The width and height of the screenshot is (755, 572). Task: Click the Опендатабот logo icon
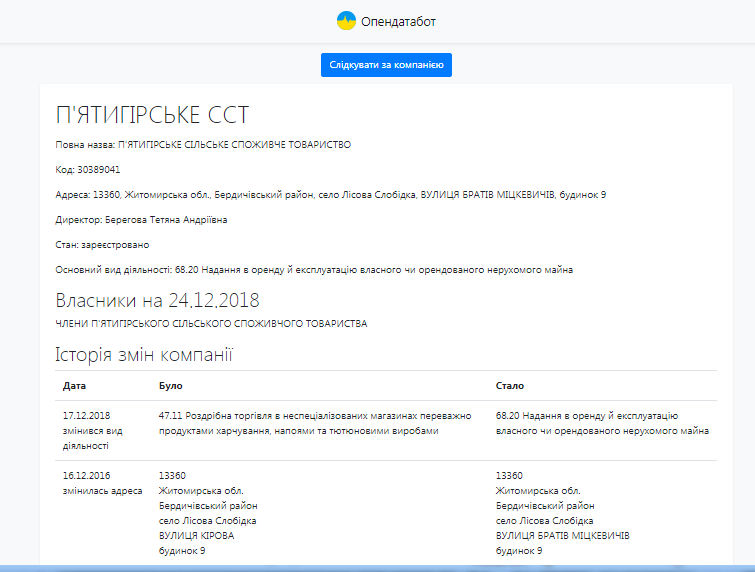(346, 20)
